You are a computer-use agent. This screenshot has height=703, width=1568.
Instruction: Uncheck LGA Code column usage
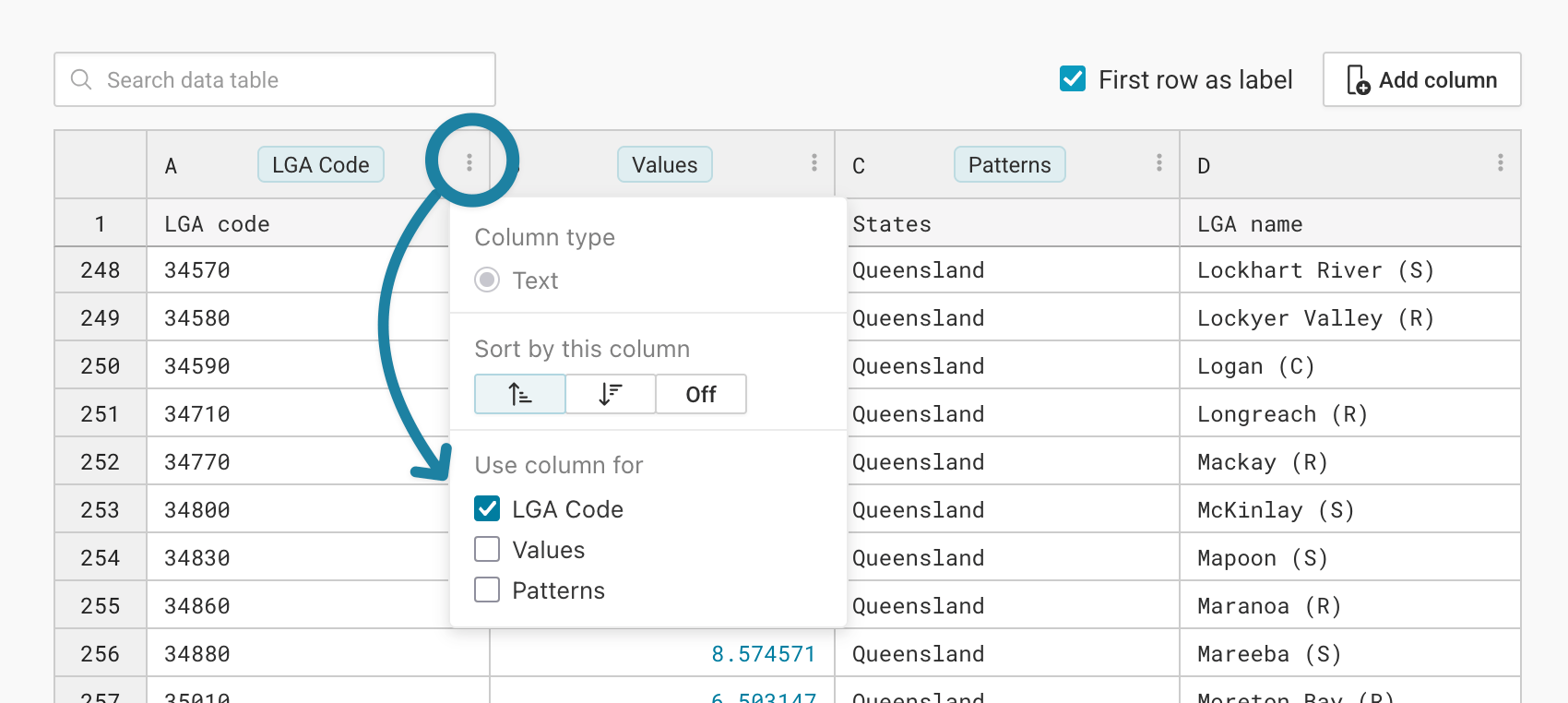[x=487, y=508]
